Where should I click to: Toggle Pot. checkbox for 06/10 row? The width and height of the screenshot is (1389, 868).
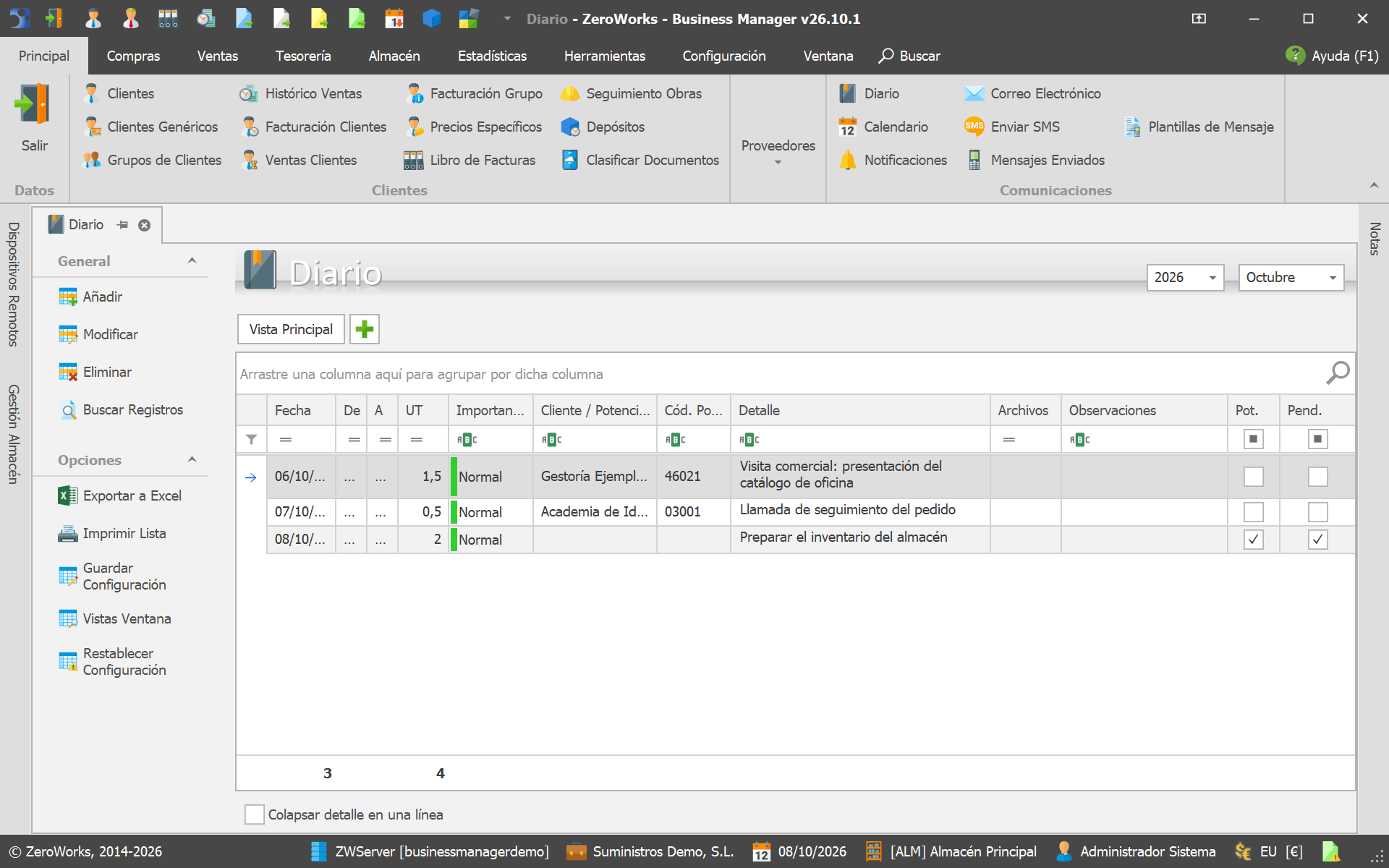(x=1254, y=477)
